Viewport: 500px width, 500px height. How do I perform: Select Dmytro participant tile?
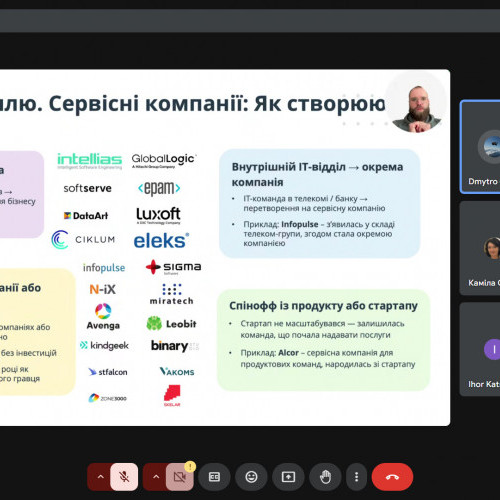click(480, 147)
